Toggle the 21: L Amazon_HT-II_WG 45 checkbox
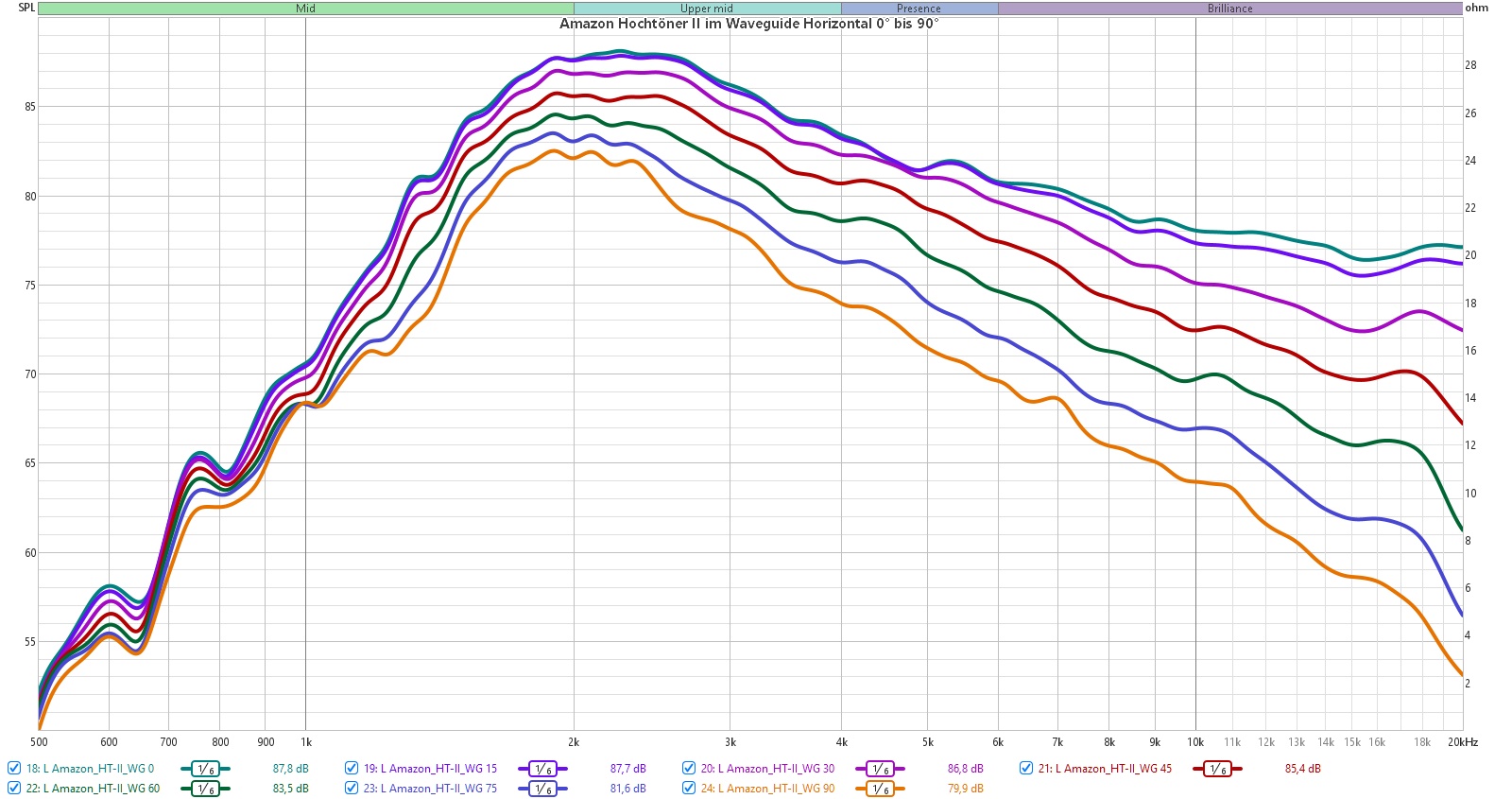The height and width of the screenshot is (799, 1512). pyautogui.click(x=1026, y=769)
